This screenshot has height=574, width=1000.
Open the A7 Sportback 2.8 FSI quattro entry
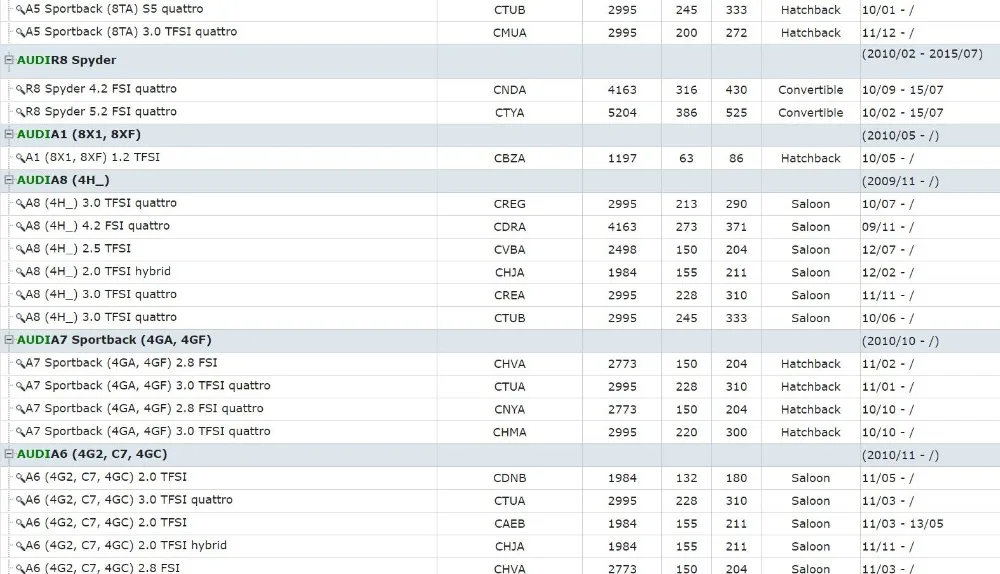pyautogui.click(x=144, y=408)
